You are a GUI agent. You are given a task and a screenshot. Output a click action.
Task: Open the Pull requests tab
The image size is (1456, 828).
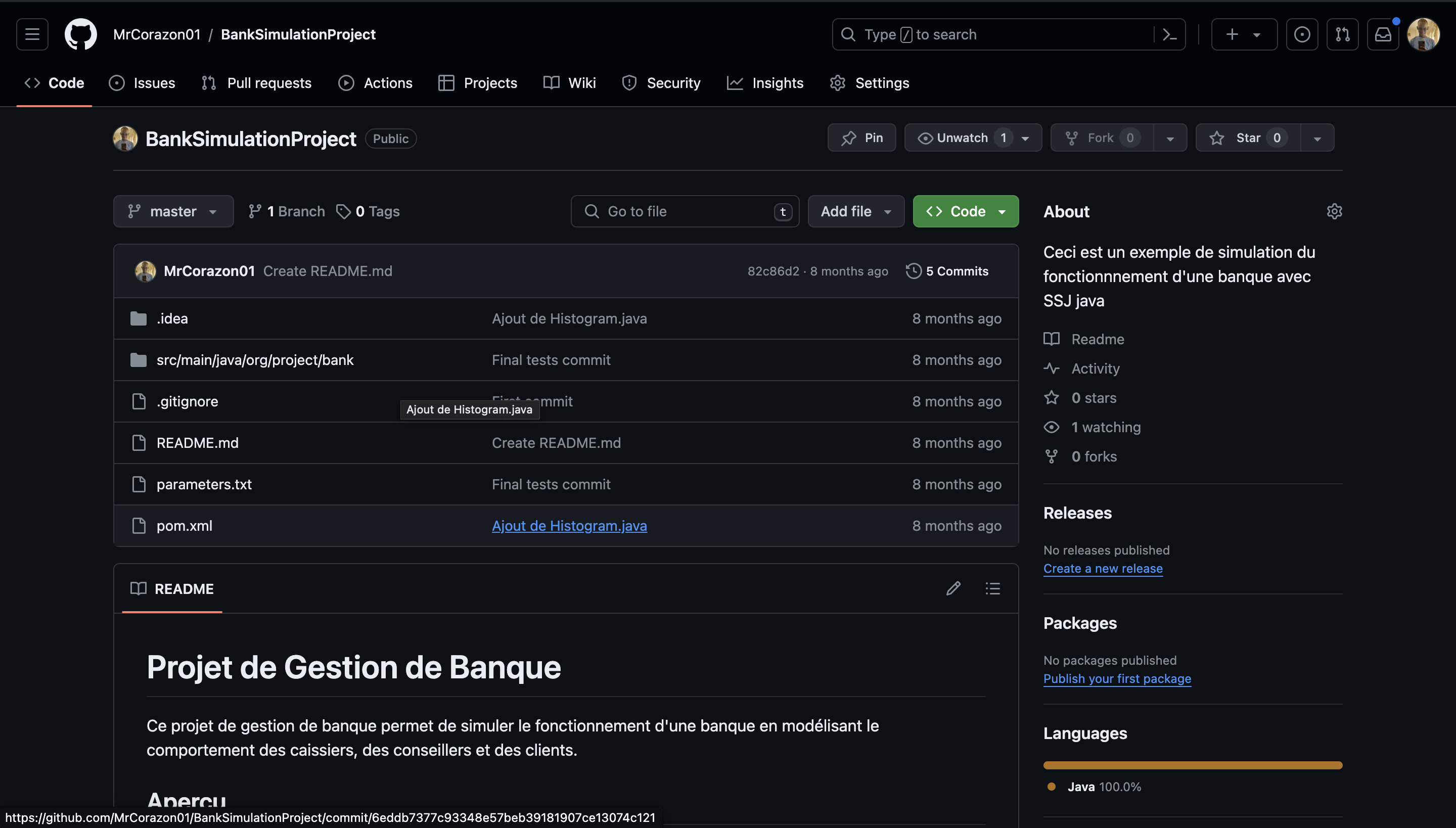click(x=256, y=83)
